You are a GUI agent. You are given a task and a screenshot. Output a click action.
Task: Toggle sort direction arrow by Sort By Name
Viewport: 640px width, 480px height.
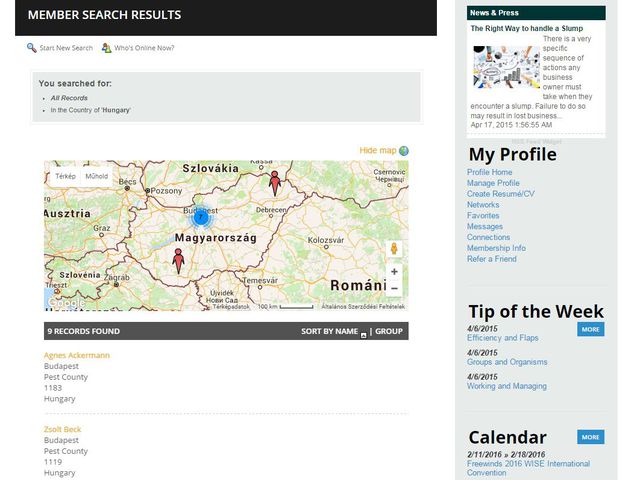[364, 335]
